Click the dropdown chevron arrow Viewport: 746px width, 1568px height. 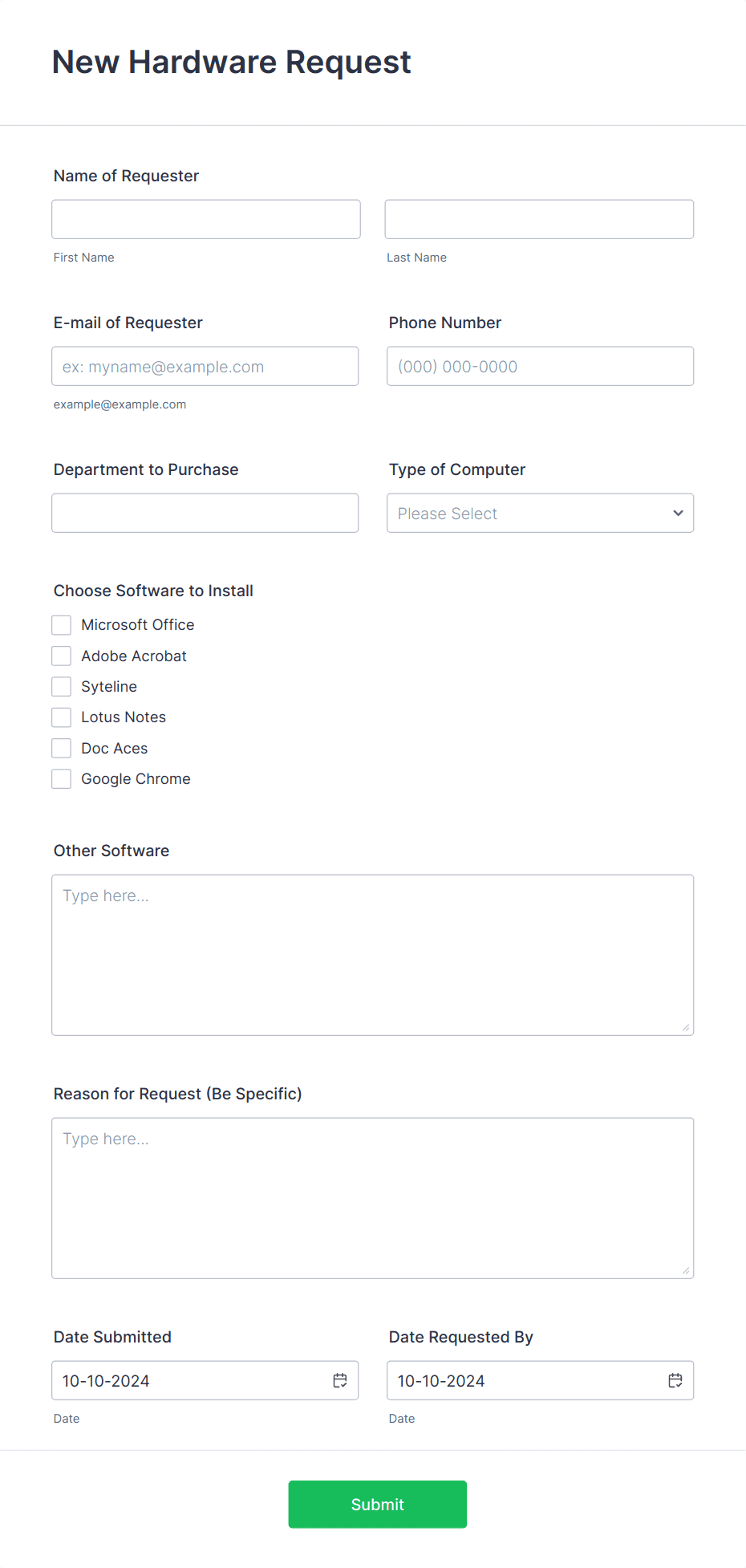tap(678, 513)
